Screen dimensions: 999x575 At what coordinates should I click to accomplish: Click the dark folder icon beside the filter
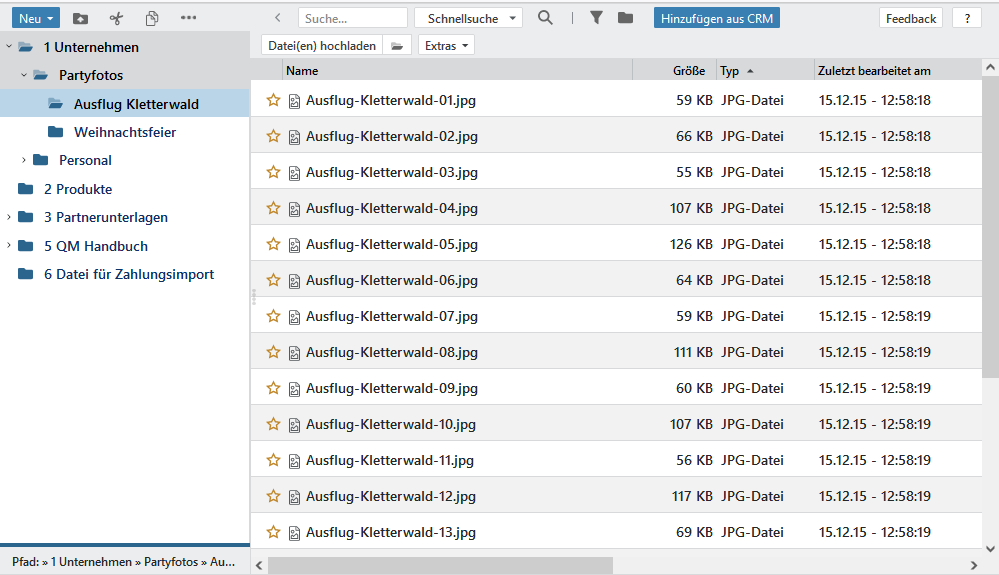coord(625,18)
